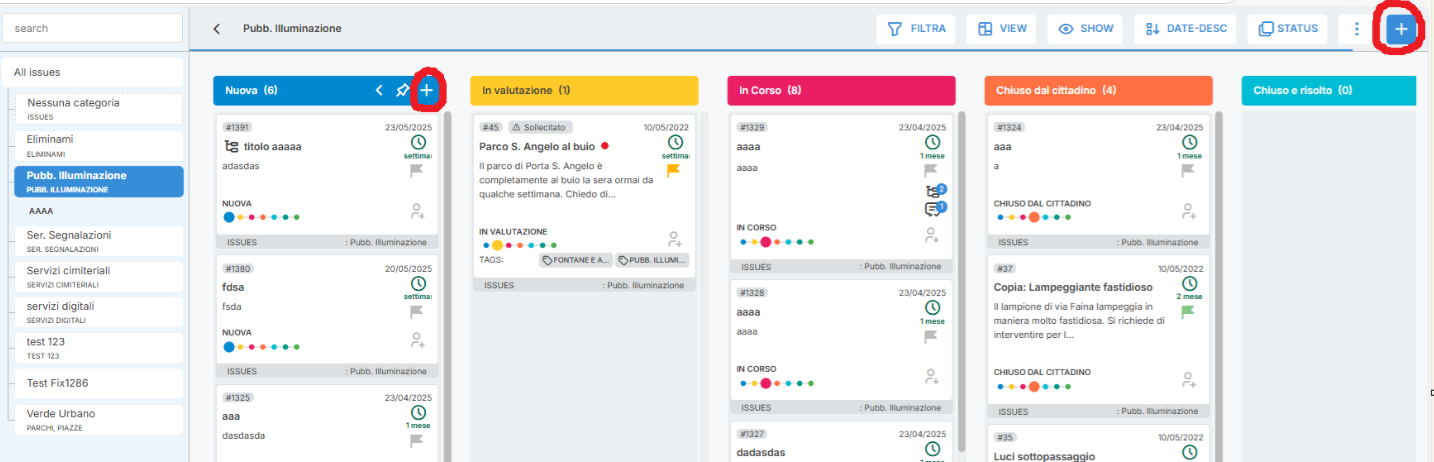Open subtasks icon with badge on issue #1329
1434x462 pixels.
click(x=933, y=191)
